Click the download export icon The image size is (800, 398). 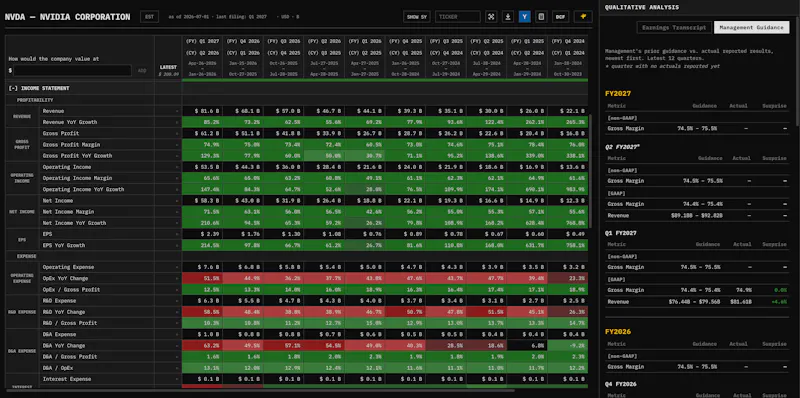(508, 17)
